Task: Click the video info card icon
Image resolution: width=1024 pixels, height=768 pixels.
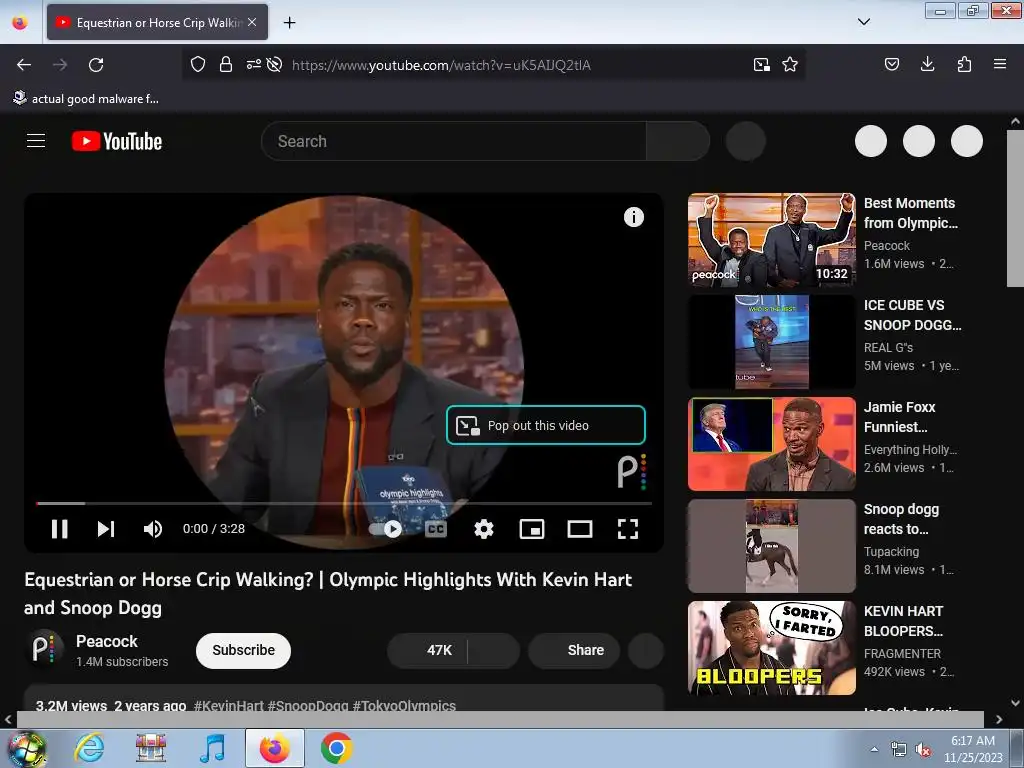Action: pos(633,217)
